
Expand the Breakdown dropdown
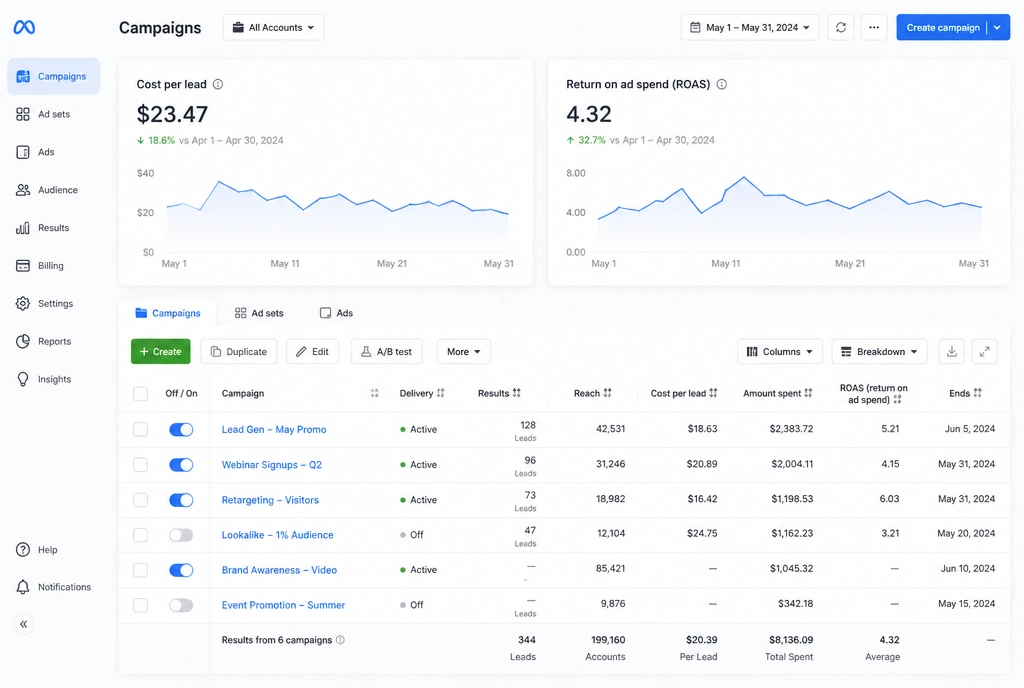[879, 352]
